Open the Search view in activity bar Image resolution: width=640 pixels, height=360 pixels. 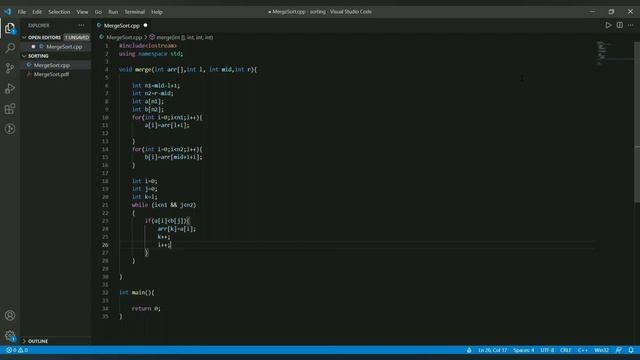click(10, 48)
